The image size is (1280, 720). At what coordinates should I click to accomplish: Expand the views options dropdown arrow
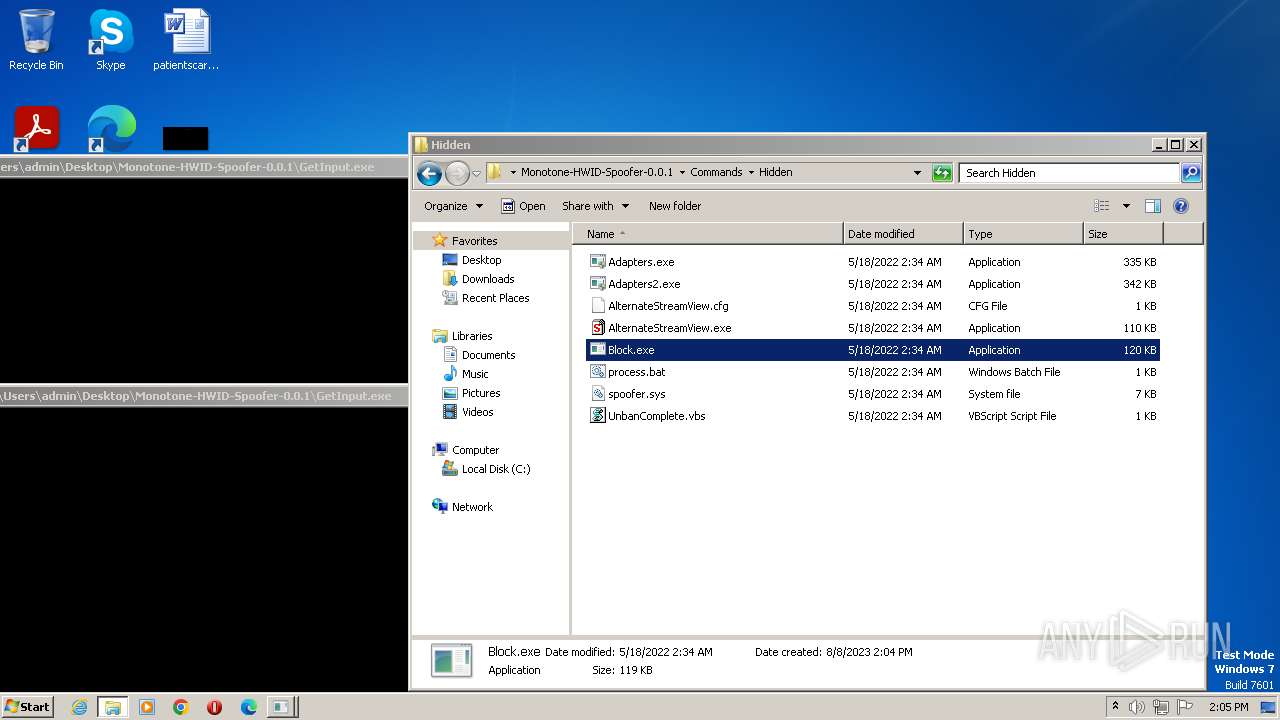[x=1126, y=206]
